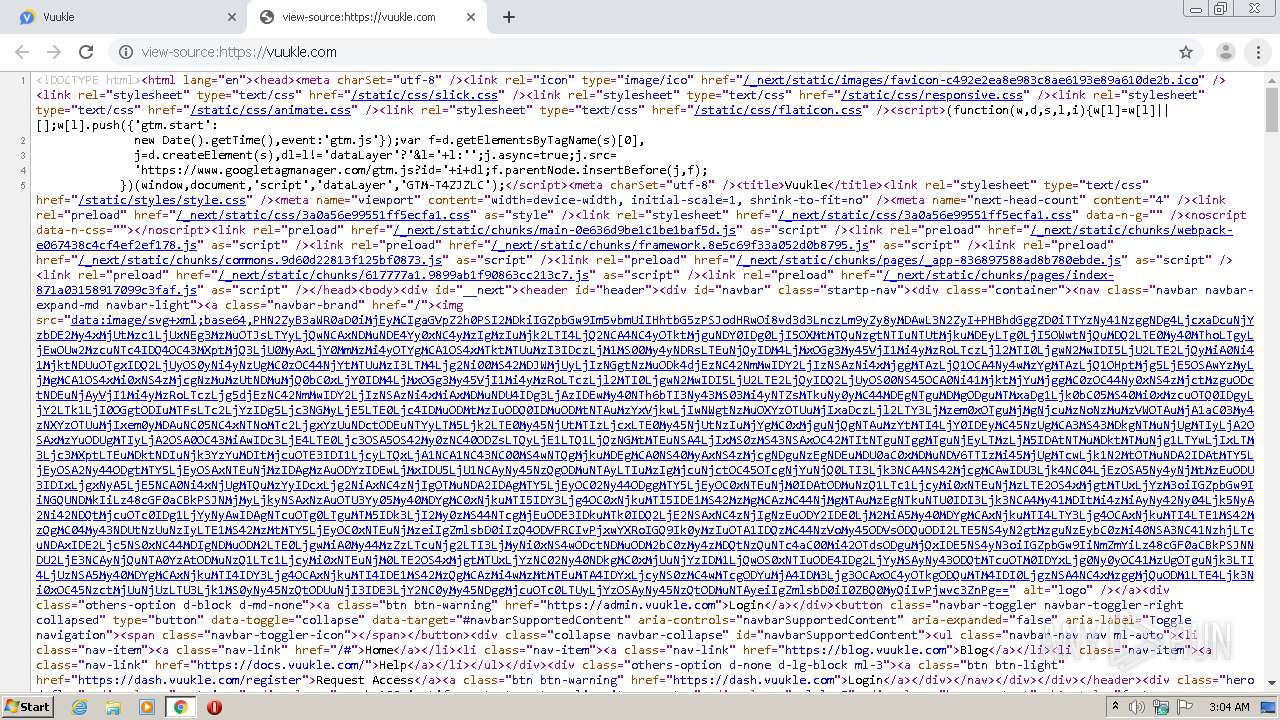This screenshot has height=720, width=1280.
Task: Close the view-source:https://vuukle.com tab
Action: 471,17
